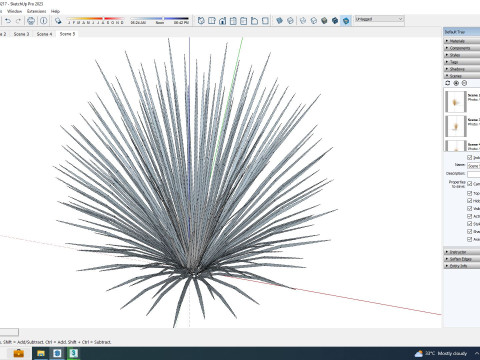Image resolution: width=480 pixels, height=360 pixels.
Task: Select the third scene thumbnail in Scenes list
Action: tap(456, 146)
